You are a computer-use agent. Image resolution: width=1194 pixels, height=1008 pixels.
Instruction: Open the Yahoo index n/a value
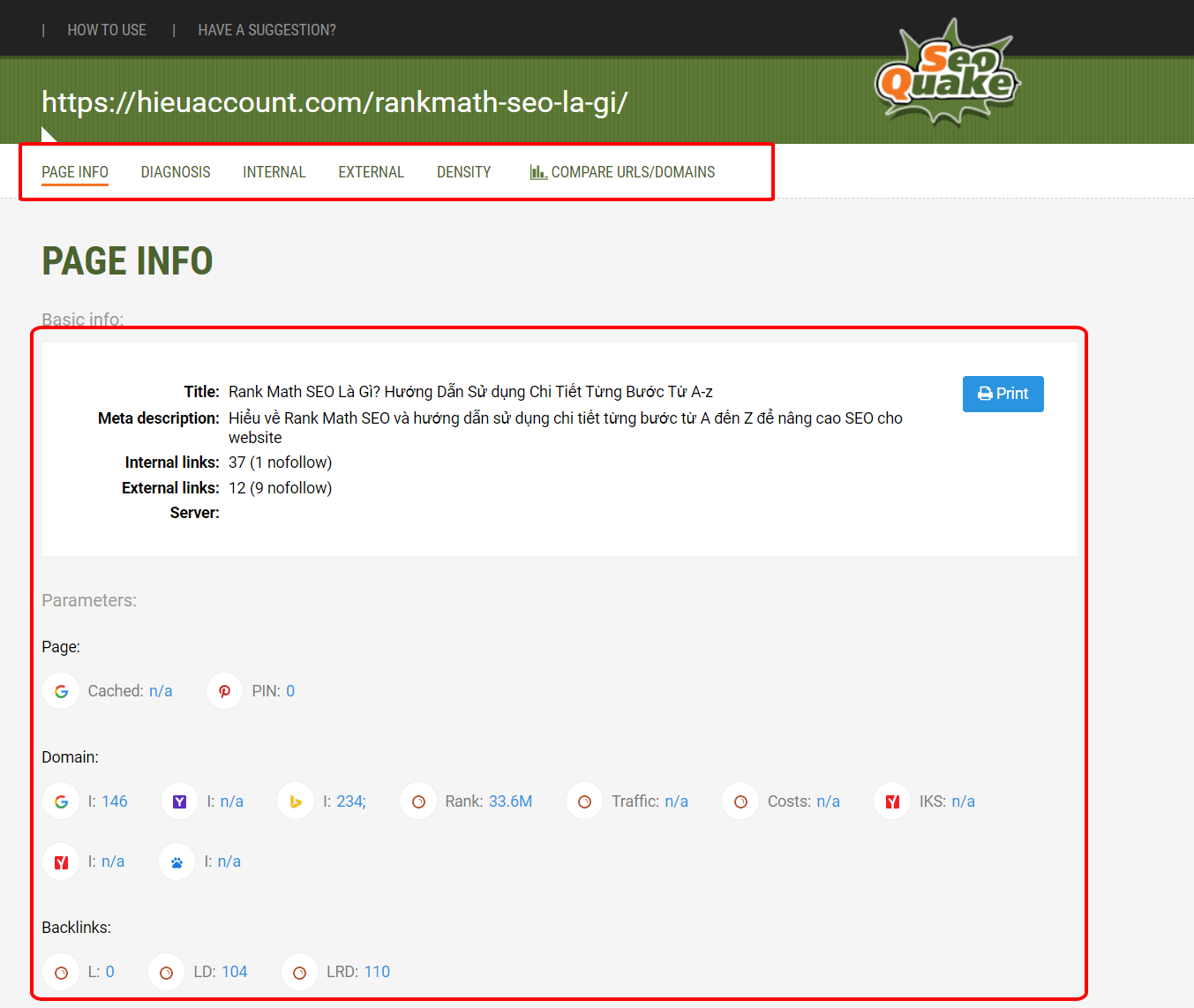[x=232, y=801]
